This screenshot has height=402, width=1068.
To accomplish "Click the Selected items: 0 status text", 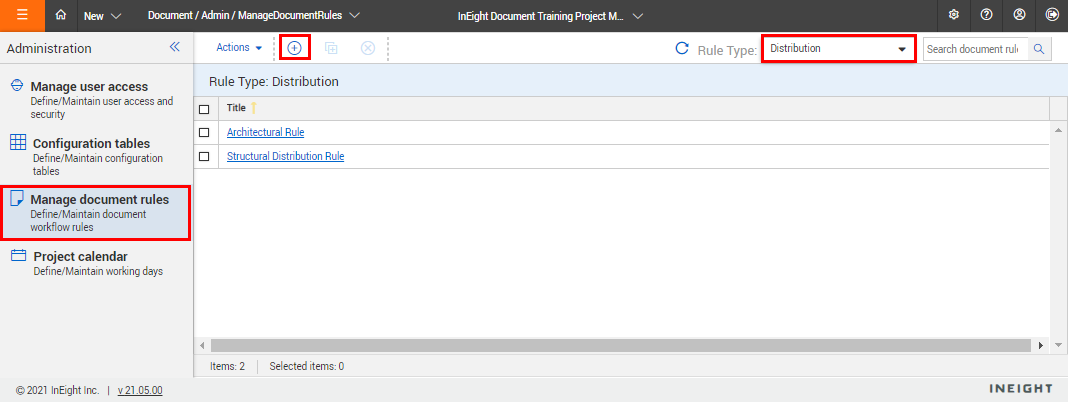I will click(307, 366).
